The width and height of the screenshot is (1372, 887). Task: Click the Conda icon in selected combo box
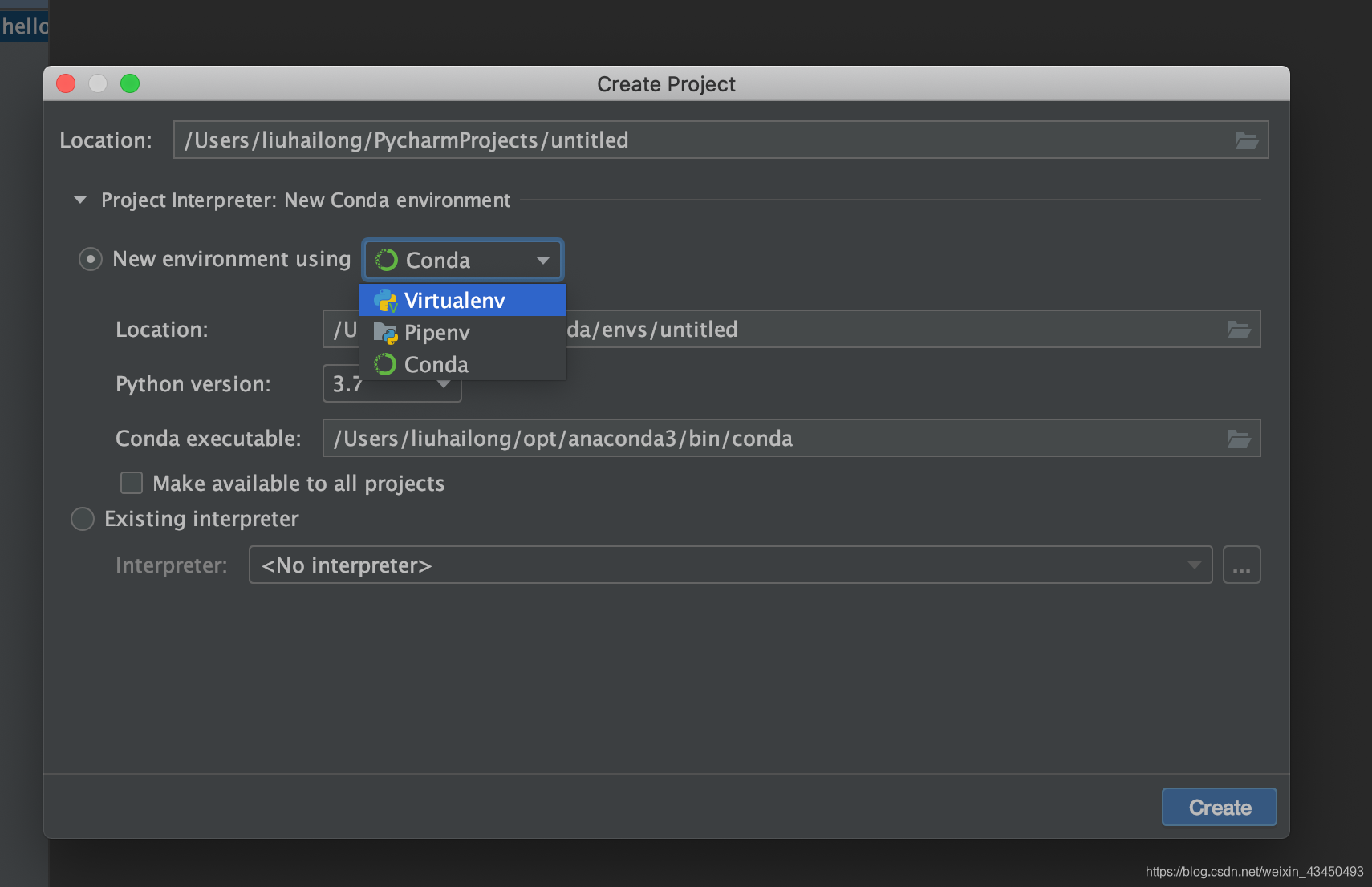(x=387, y=260)
